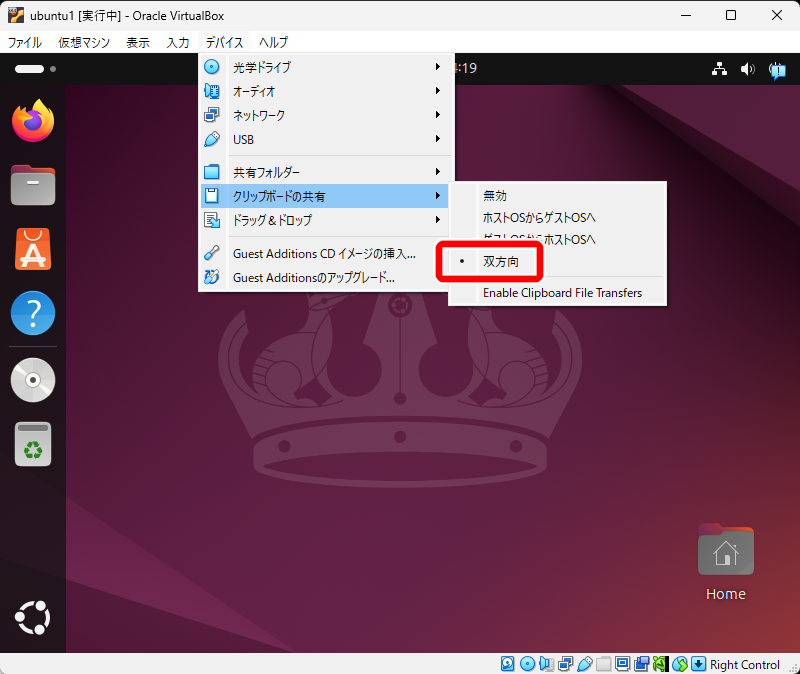
Task: Choose Guest Additions CD イメージの挿入
Action: point(324,253)
